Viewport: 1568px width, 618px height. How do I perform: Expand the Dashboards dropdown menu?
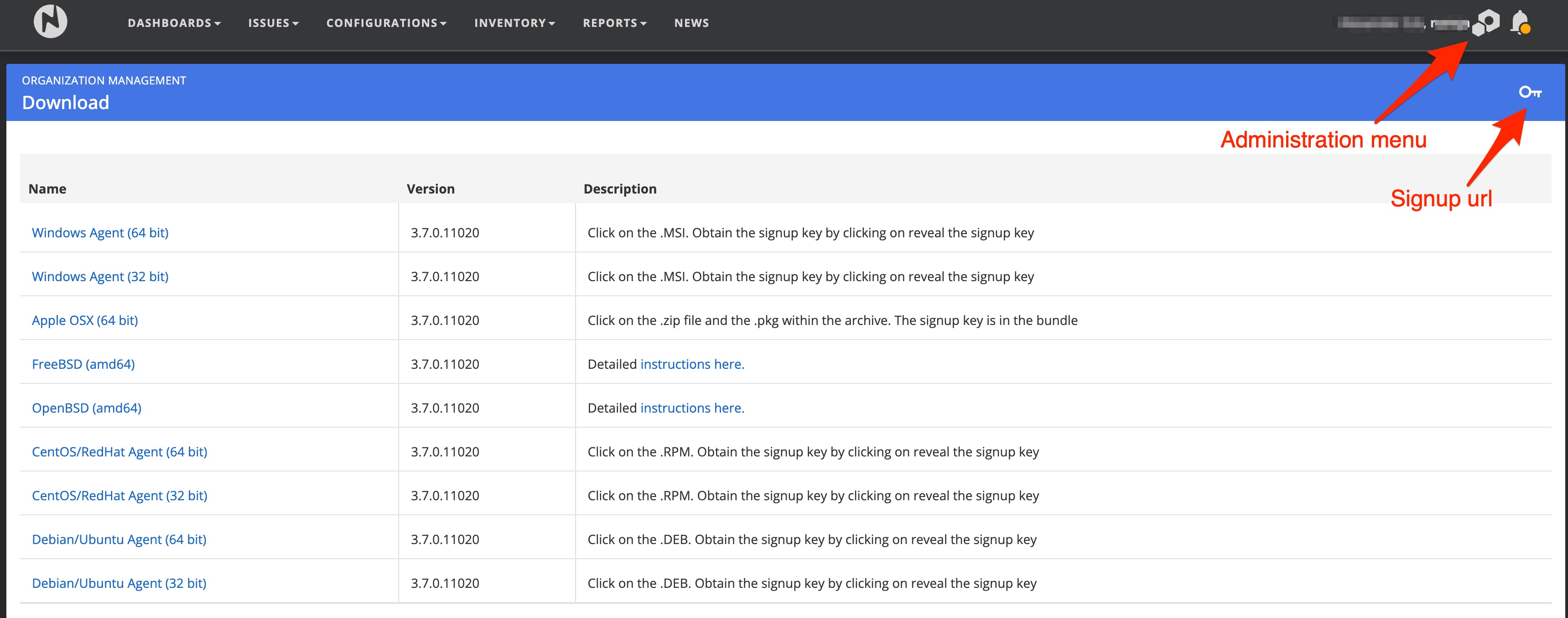[x=173, y=23]
